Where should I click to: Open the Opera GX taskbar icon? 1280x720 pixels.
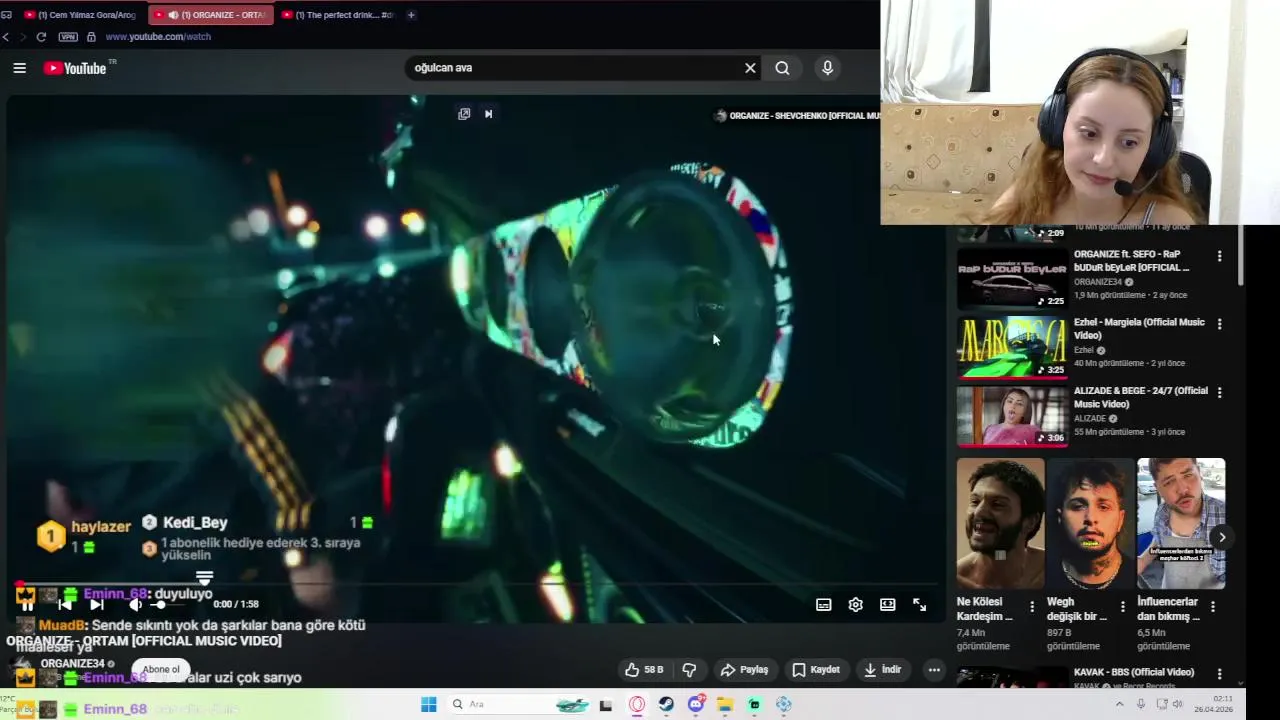tap(637, 705)
